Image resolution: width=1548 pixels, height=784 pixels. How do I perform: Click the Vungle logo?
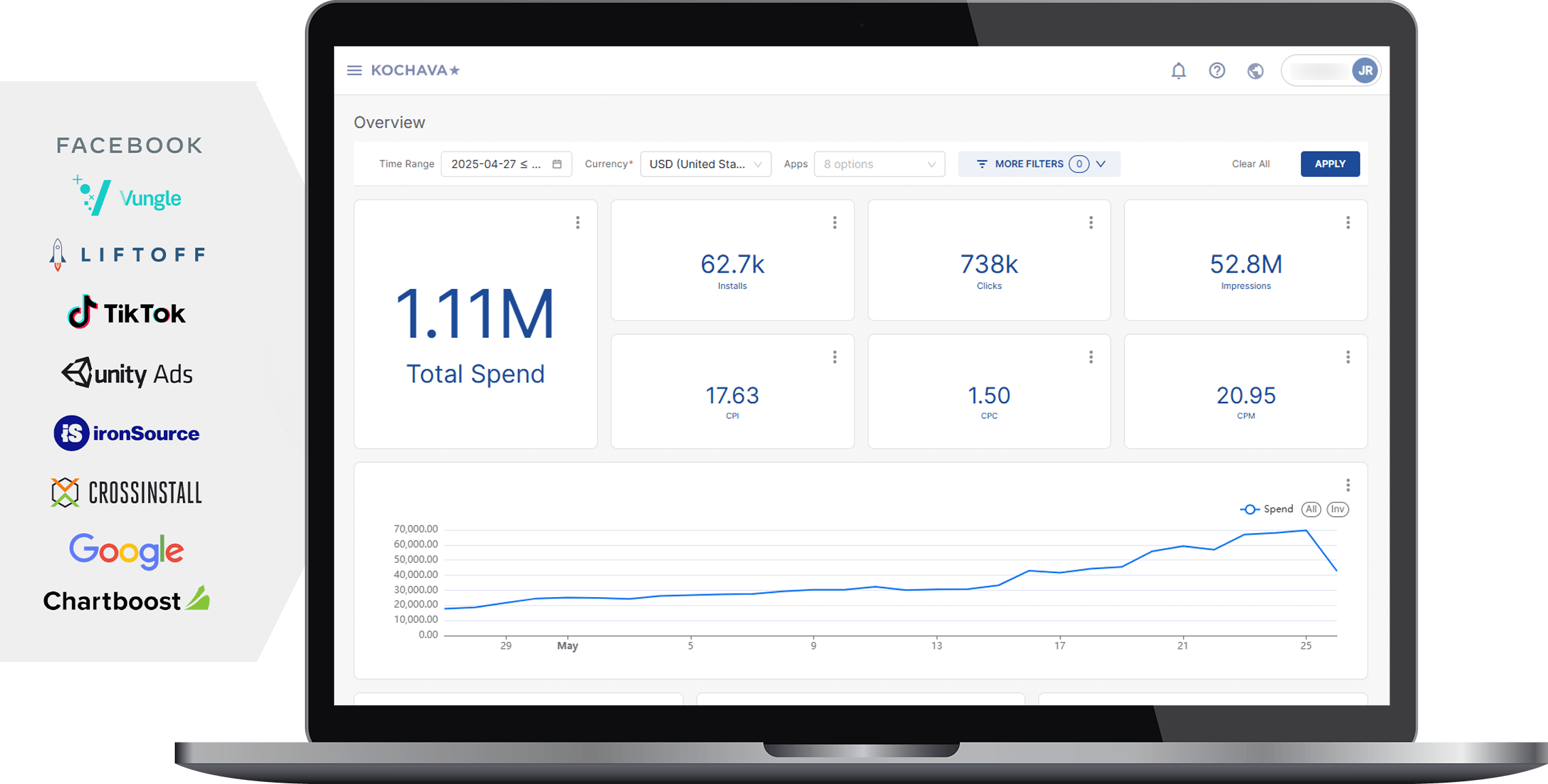pyautogui.click(x=127, y=197)
